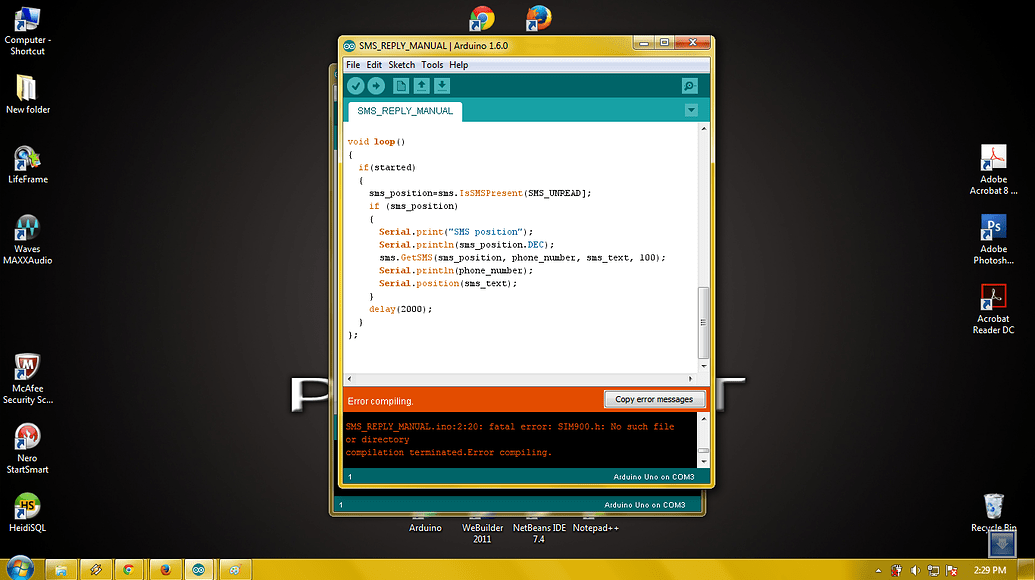Click the Upload arrow button

(376, 86)
